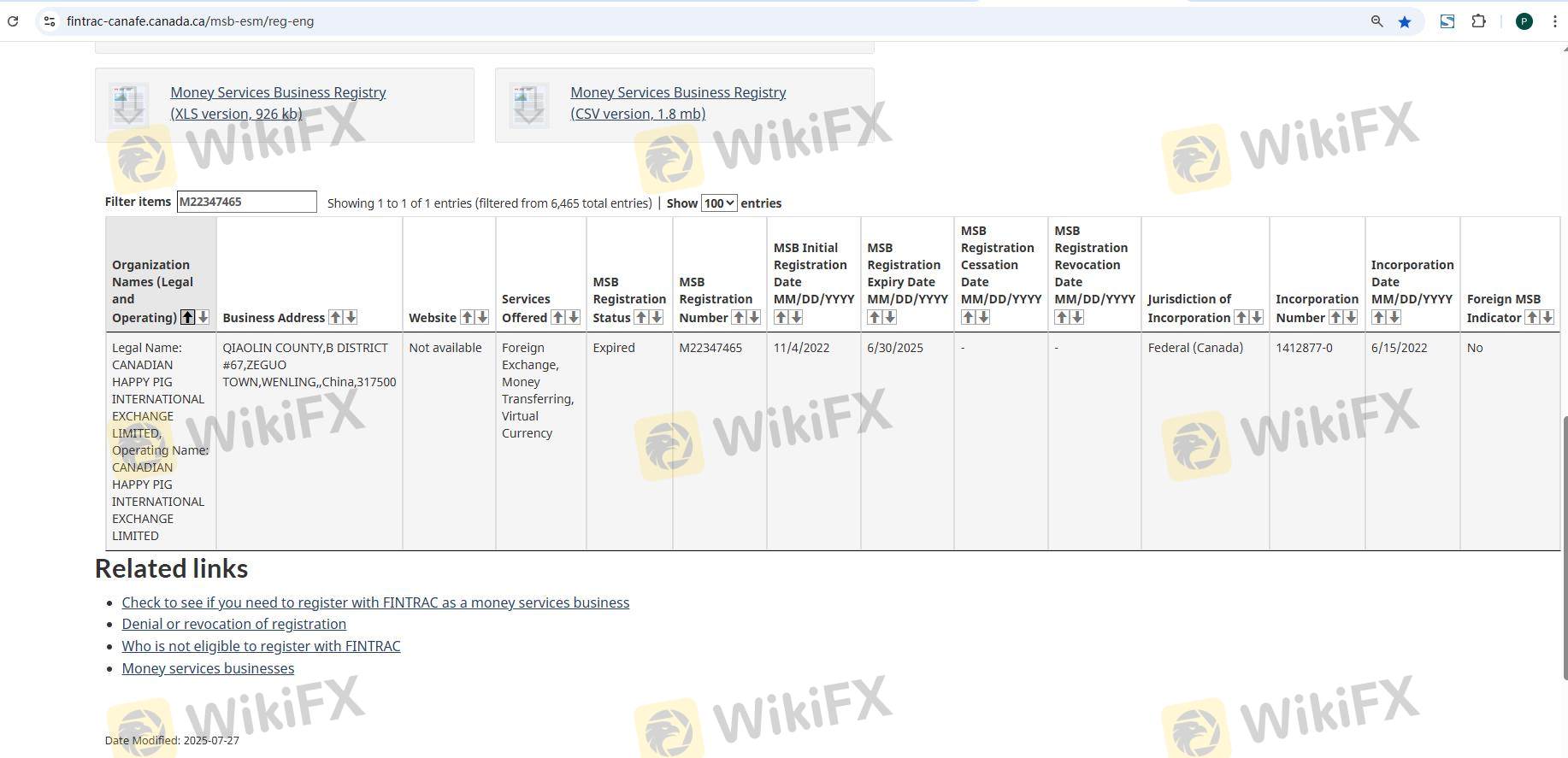Sort Business Address column descending

pyautogui.click(x=351, y=317)
